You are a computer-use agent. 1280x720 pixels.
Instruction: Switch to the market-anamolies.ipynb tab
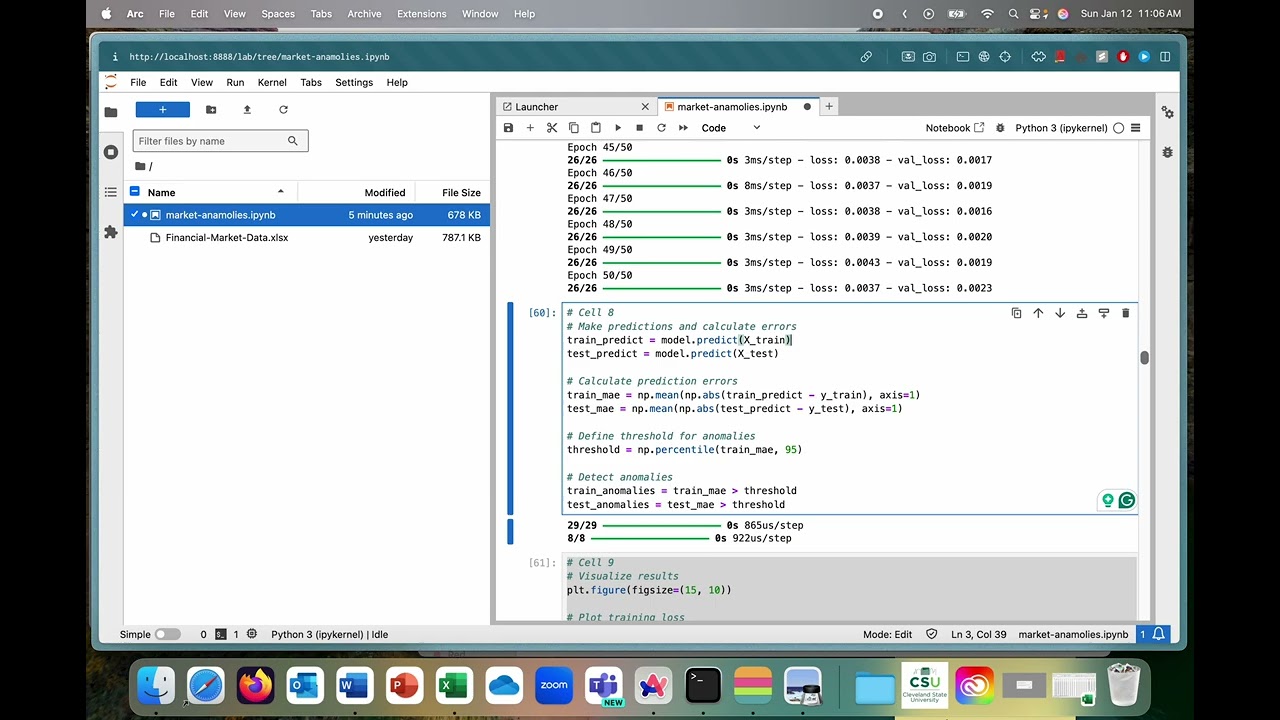[732, 107]
